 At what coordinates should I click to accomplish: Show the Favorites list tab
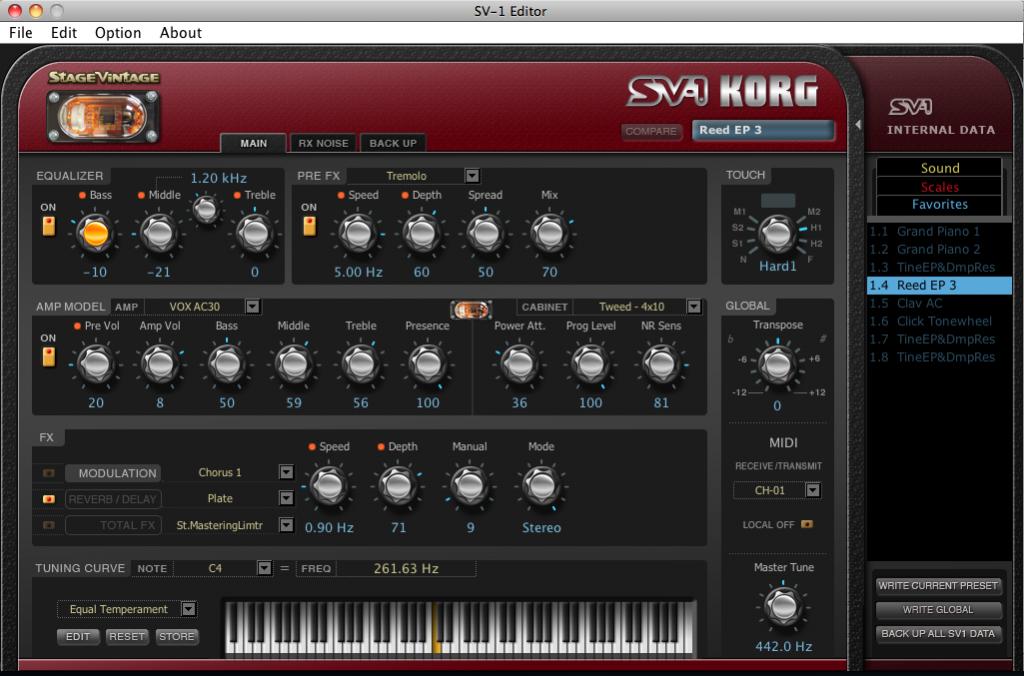939,204
